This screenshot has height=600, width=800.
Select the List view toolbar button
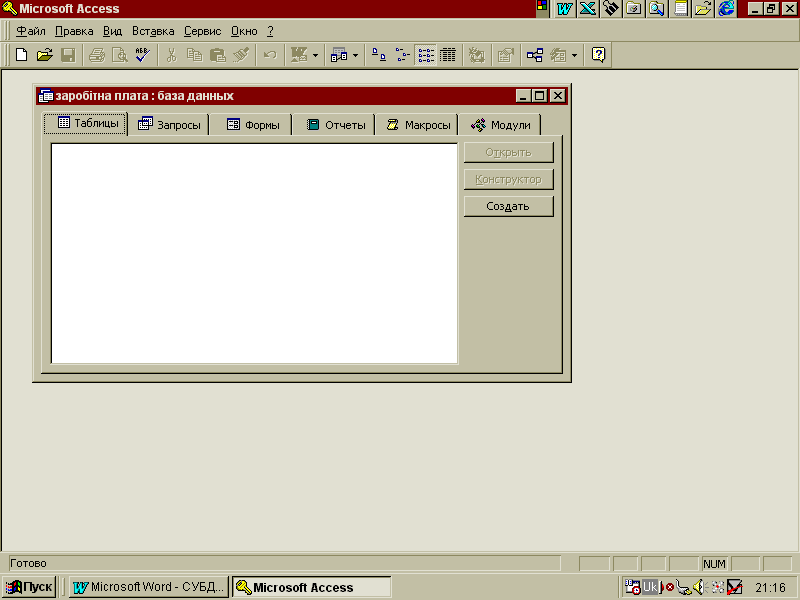(426, 55)
